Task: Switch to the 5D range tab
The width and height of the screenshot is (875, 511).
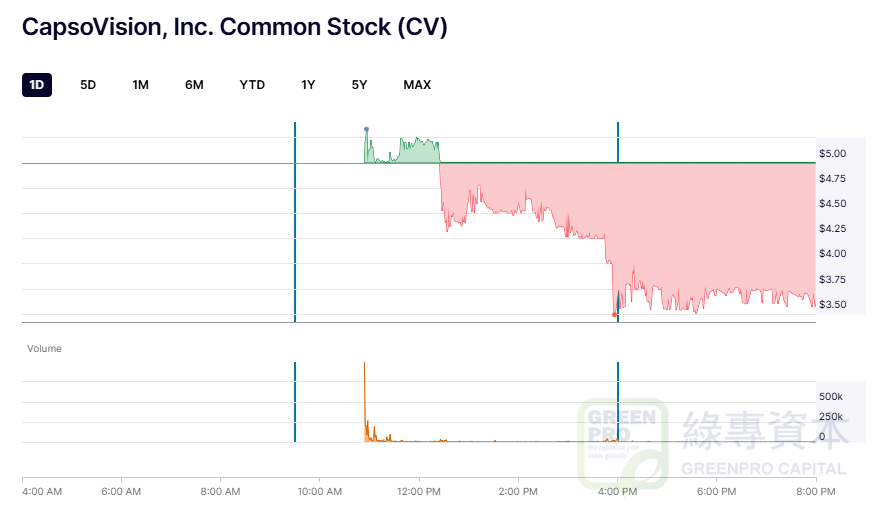Action: click(x=88, y=85)
